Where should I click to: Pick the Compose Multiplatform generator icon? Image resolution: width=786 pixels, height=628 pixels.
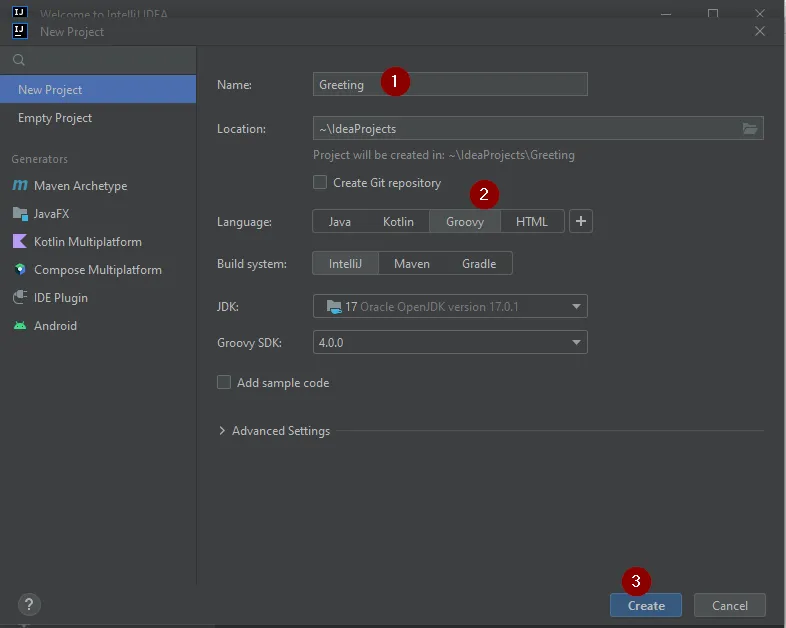tap(20, 270)
